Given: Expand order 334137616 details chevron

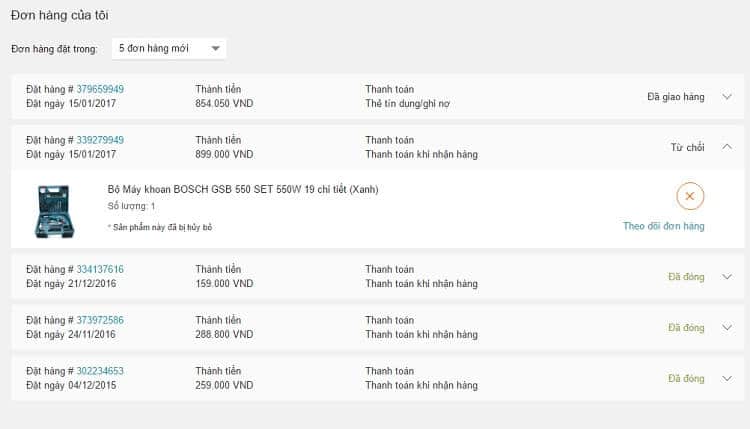Looking at the screenshot, I should click(727, 276).
